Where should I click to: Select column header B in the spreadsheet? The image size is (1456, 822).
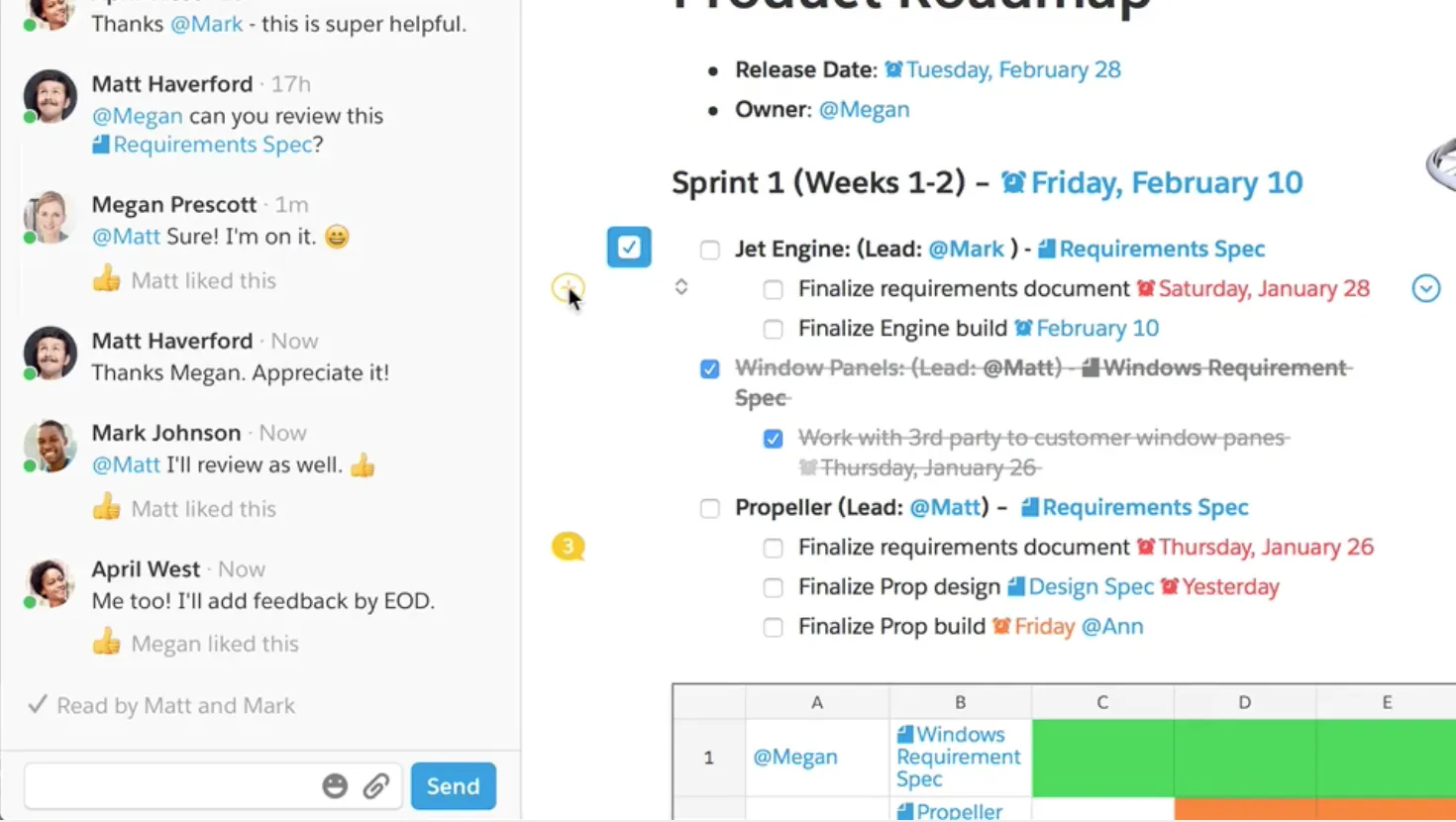[960, 702]
